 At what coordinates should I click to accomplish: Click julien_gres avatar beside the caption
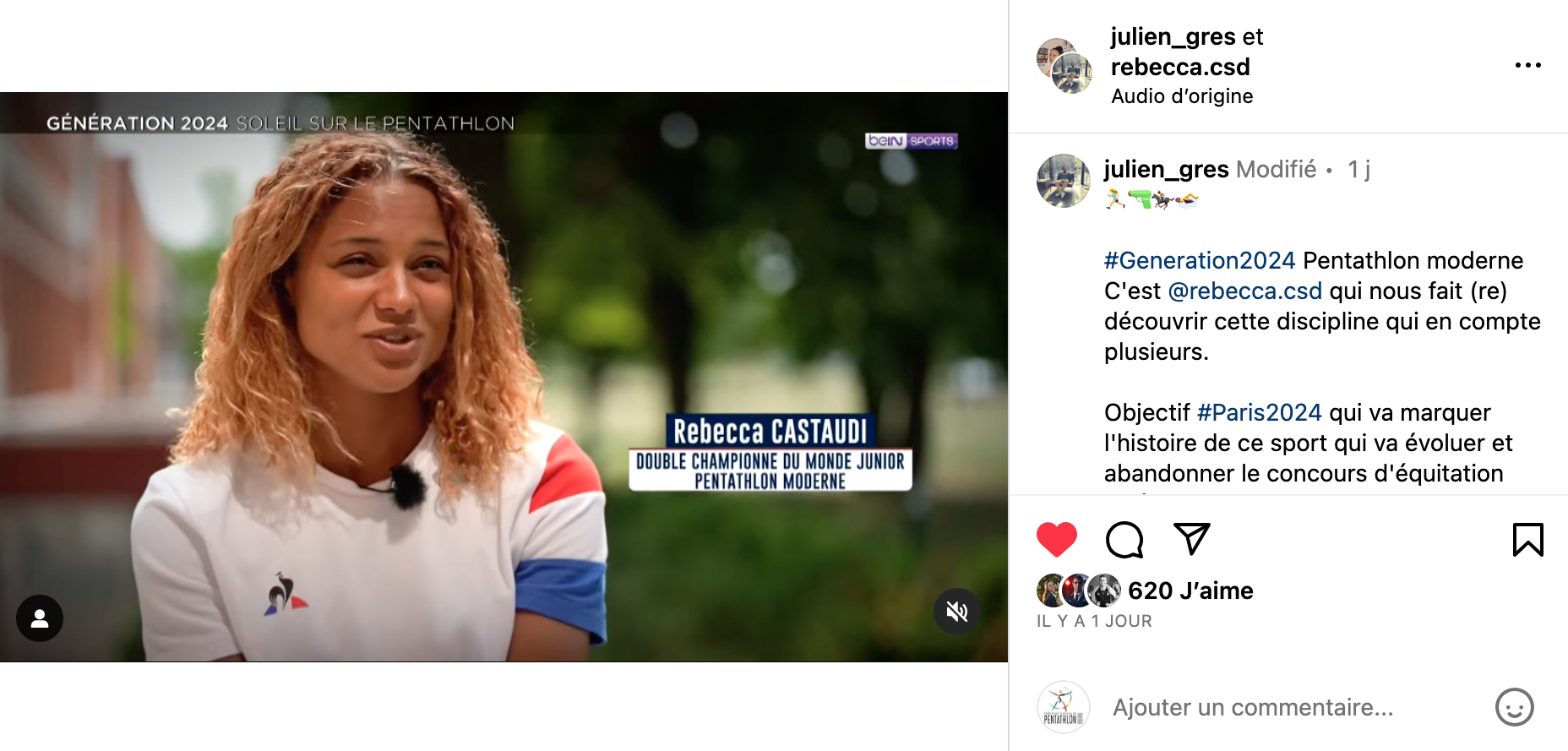point(1064,181)
